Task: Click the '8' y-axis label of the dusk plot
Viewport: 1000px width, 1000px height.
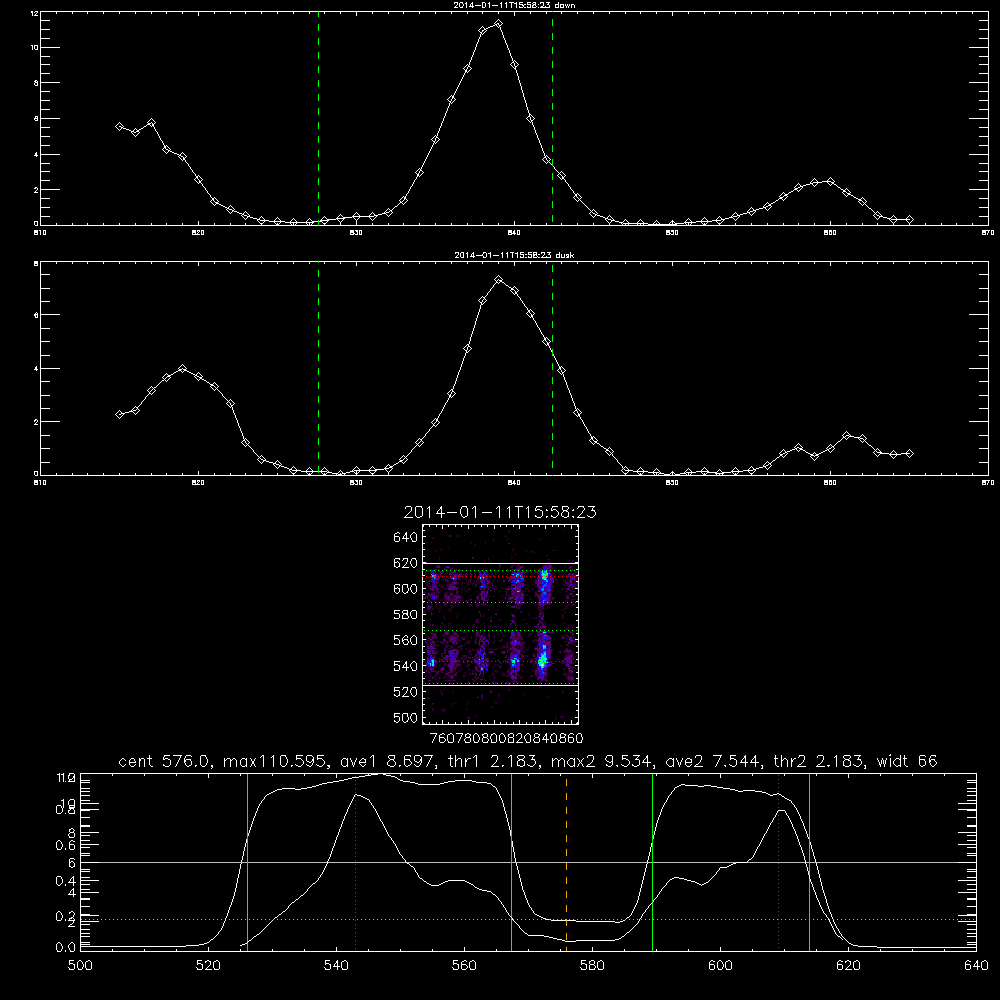Action: [x=36, y=263]
